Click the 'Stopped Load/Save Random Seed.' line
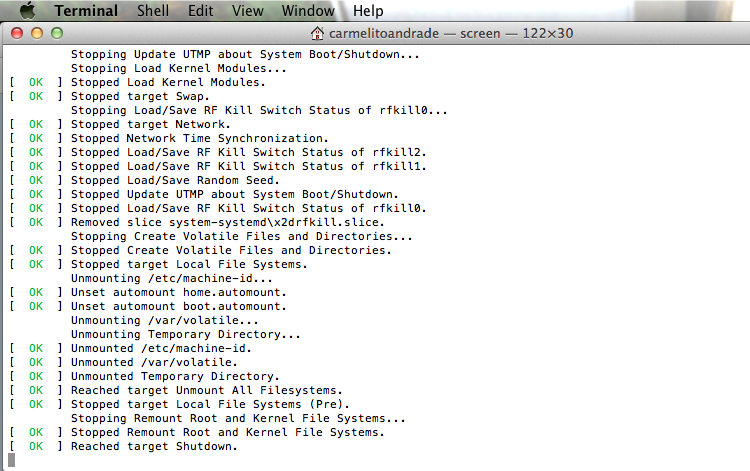 175,180
